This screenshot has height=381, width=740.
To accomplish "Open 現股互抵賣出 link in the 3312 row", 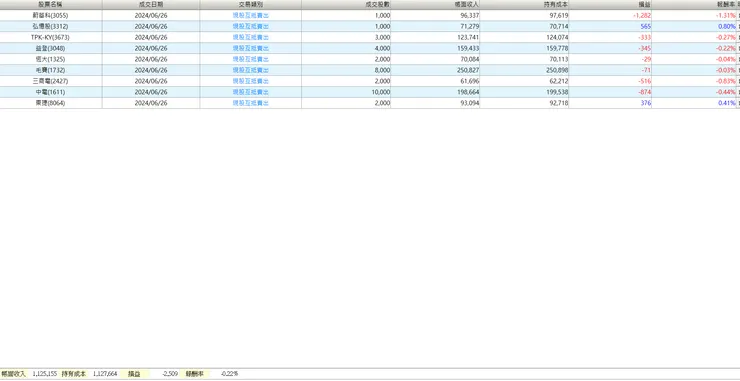I will coord(251,26).
